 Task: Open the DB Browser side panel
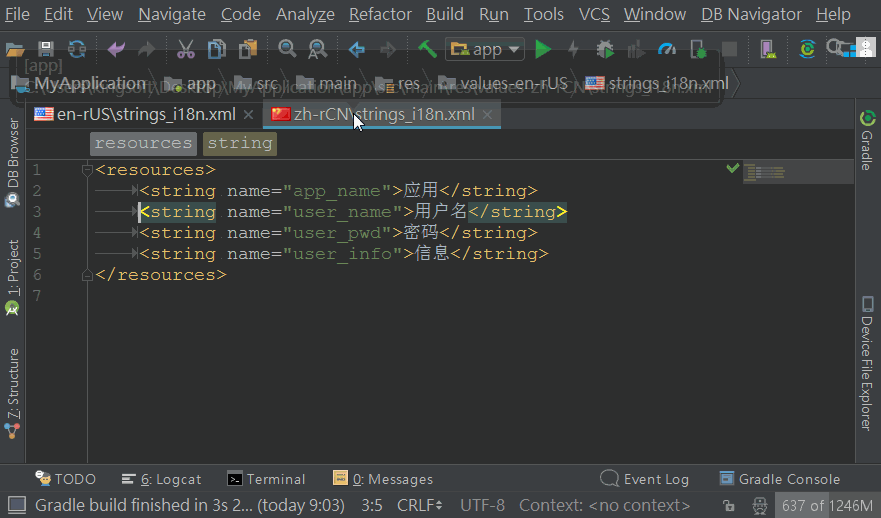tap(12, 161)
